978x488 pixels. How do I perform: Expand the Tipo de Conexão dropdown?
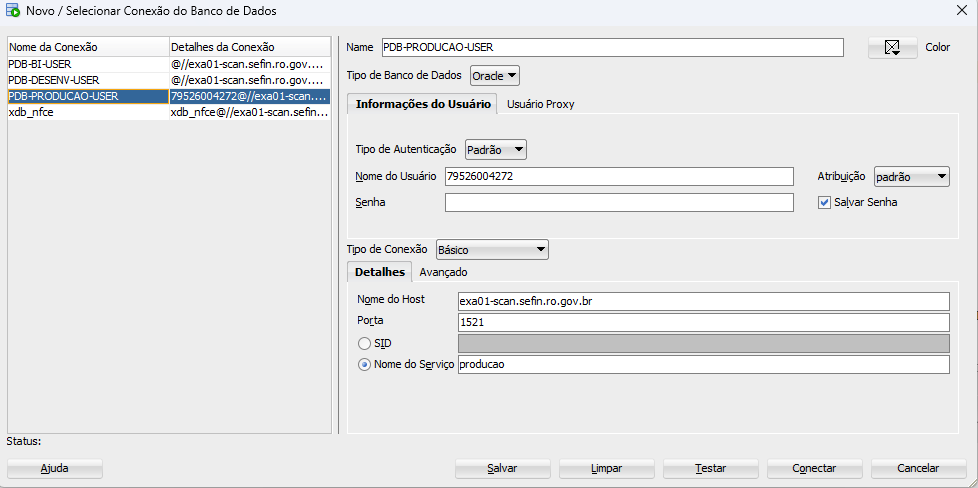coord(491,249)
